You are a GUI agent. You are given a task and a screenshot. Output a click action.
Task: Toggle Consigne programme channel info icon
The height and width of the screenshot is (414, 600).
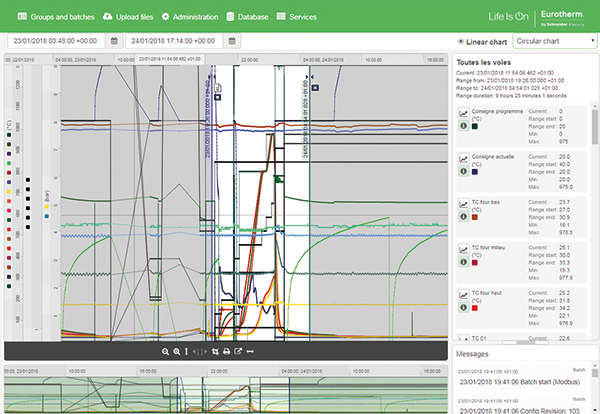pyautogui.click(x=464, y=127)
